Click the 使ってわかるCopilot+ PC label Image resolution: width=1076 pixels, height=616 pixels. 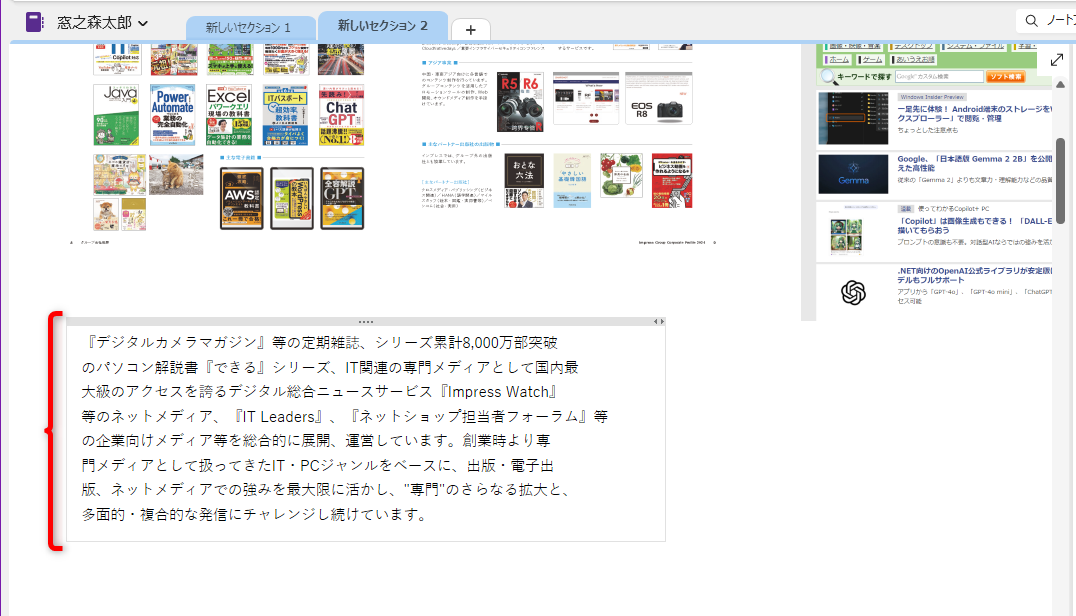click(x=953, y=209)
